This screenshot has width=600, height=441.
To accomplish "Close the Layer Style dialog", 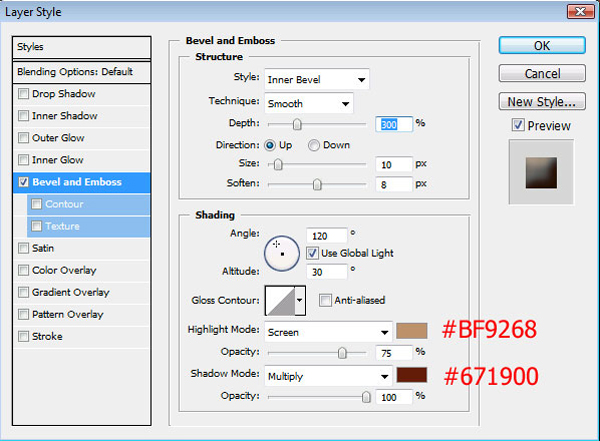I will [x=580, y=11].
